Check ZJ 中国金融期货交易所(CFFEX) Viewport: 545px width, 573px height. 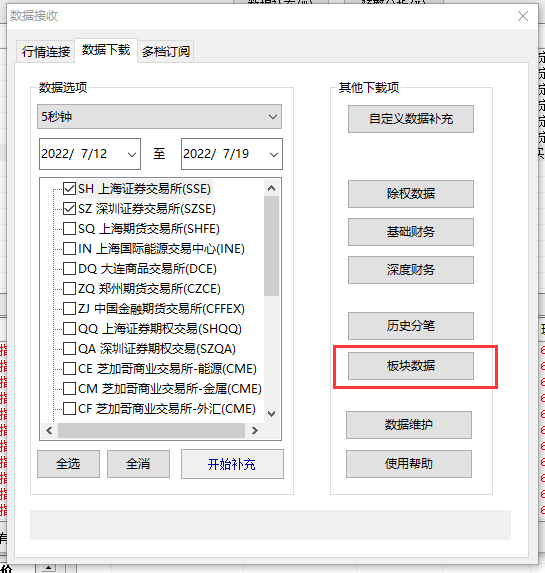tap(69, 308)
